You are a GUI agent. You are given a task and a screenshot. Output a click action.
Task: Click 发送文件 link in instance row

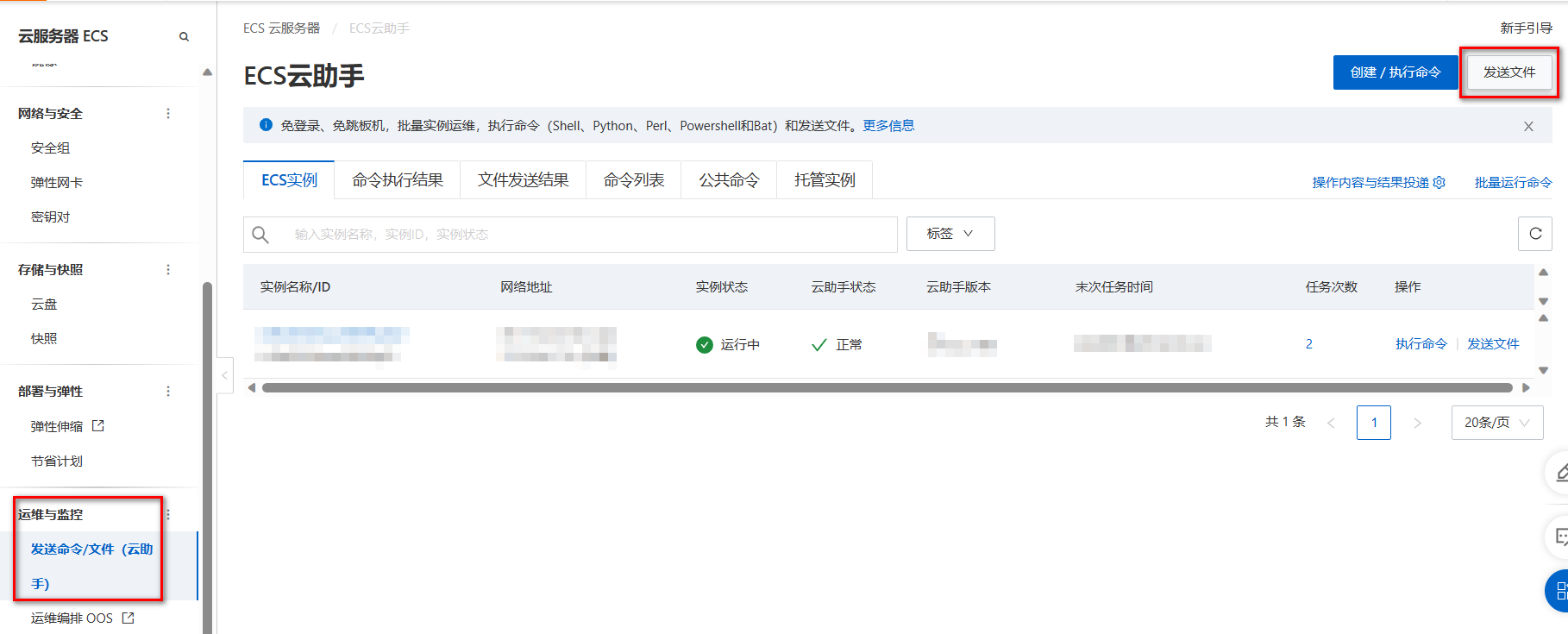tap(1493, 344)
